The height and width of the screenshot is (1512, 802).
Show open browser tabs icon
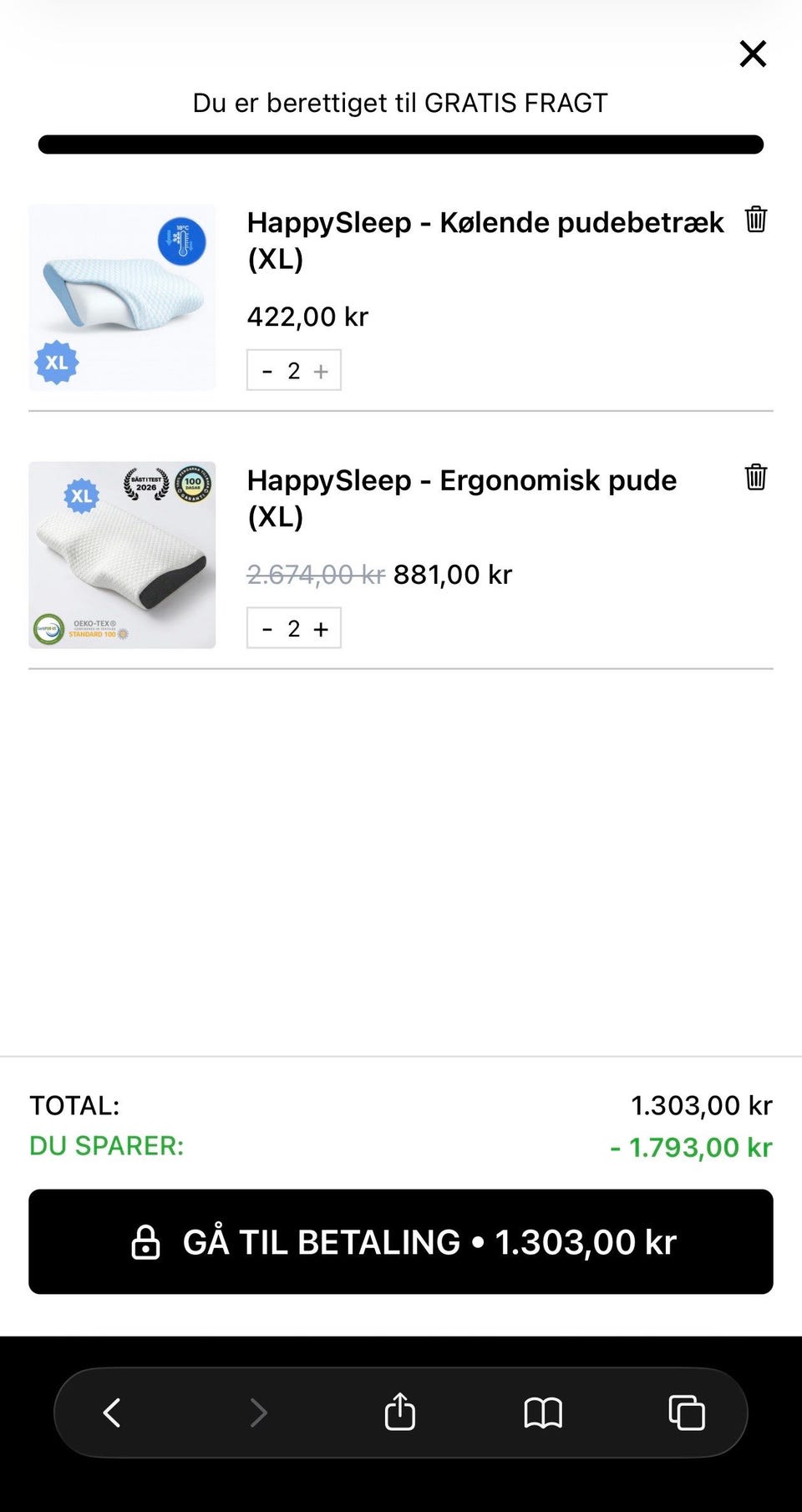click(x=687, y=1413)
